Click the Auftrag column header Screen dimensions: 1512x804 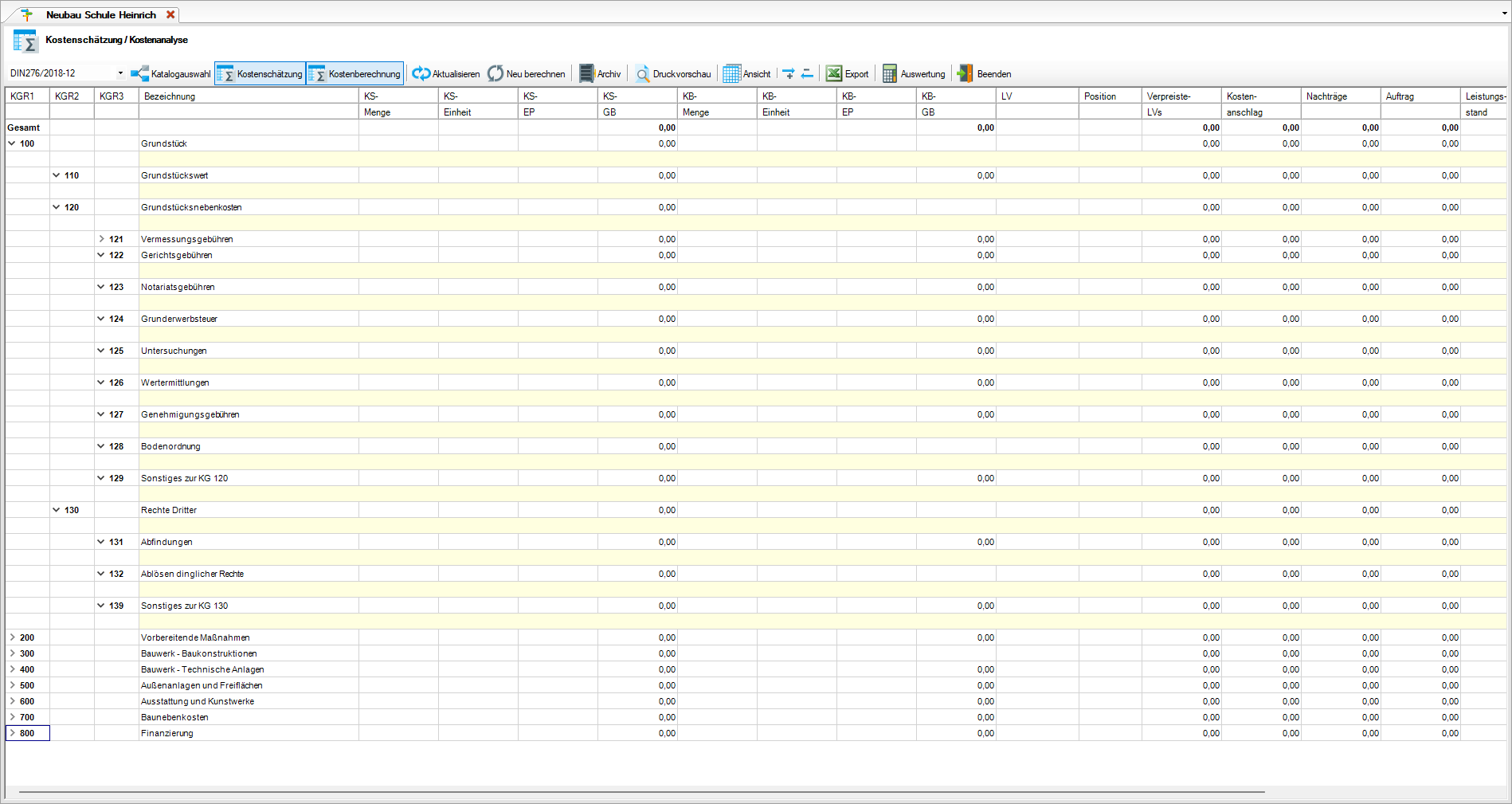(1420, 96)
